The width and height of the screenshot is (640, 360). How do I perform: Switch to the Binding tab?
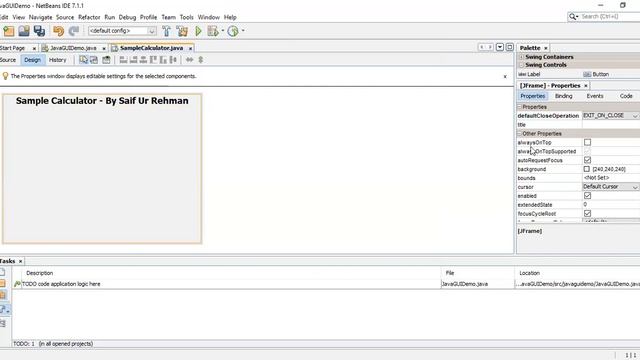[564, 96]
